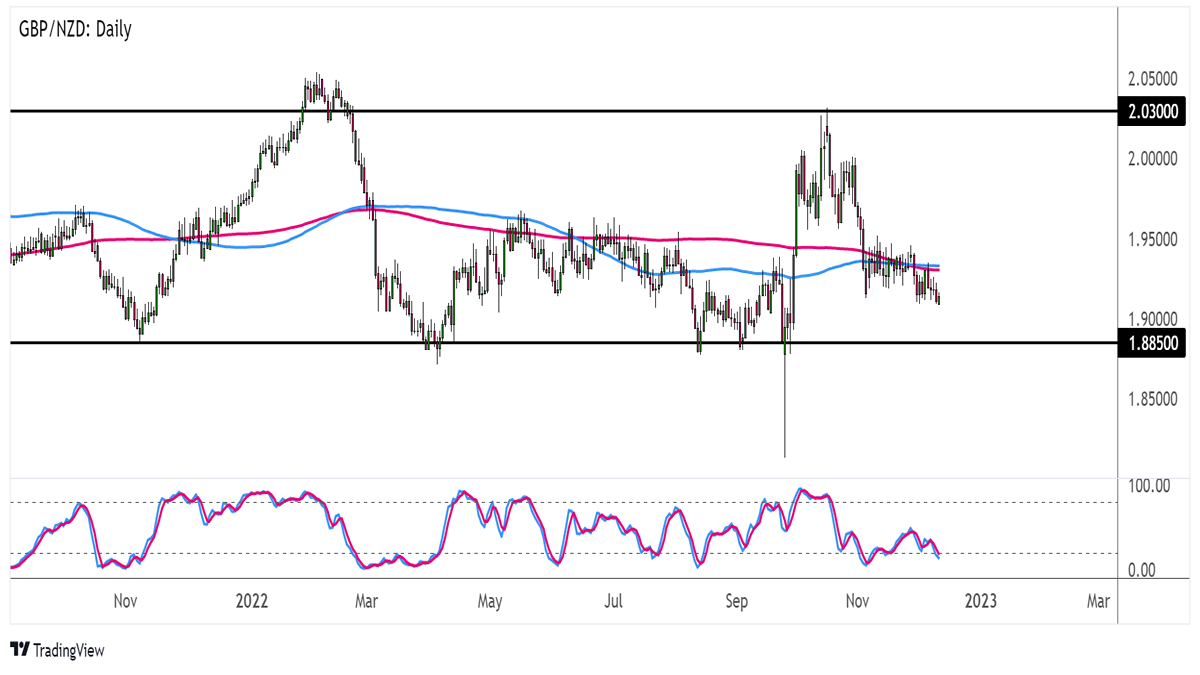Click the 1.90000 price axis label

pos(1154,319)
